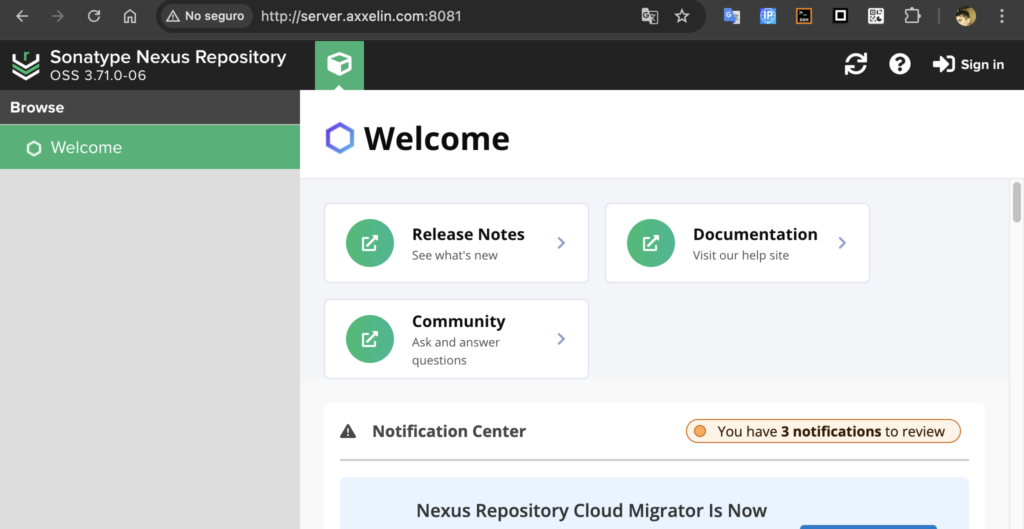Click the IP extension icon
Viewport: 1024px width, 529px height.
(x=768, y=16)
